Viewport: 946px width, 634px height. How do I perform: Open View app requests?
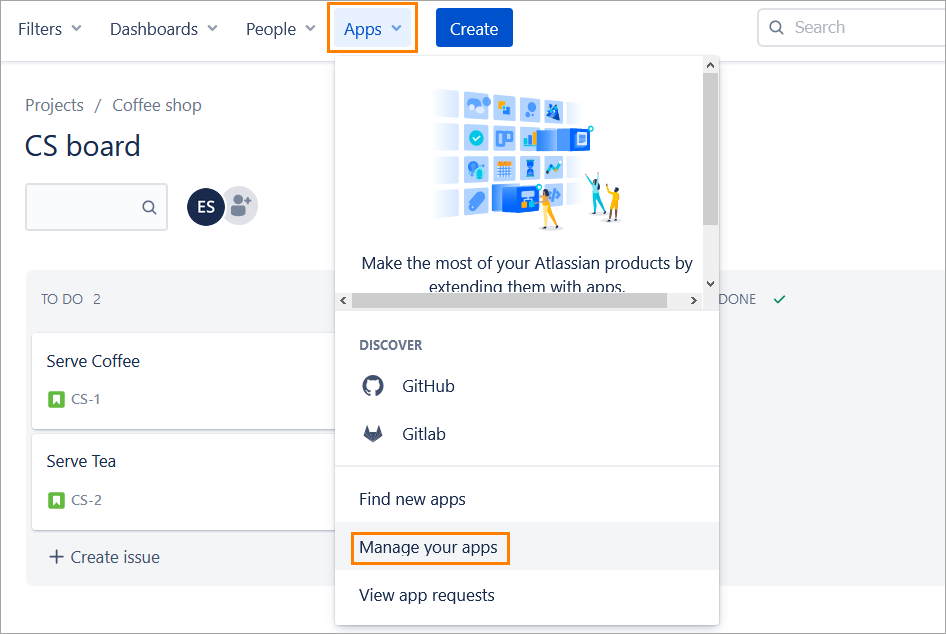[x=426, y=595]
